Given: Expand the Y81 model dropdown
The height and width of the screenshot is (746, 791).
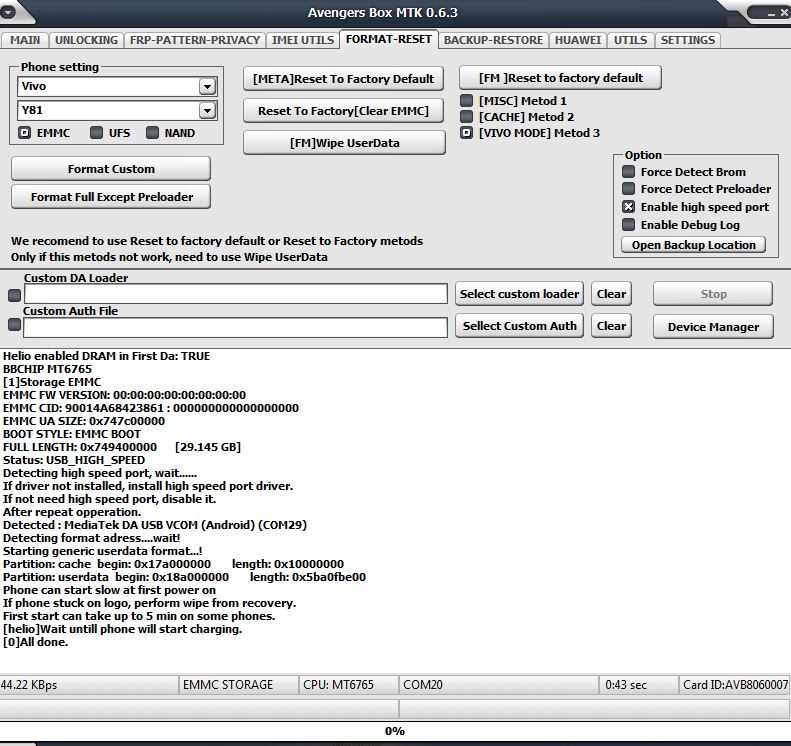Looking at the screenshot, I should pos(207,110).
